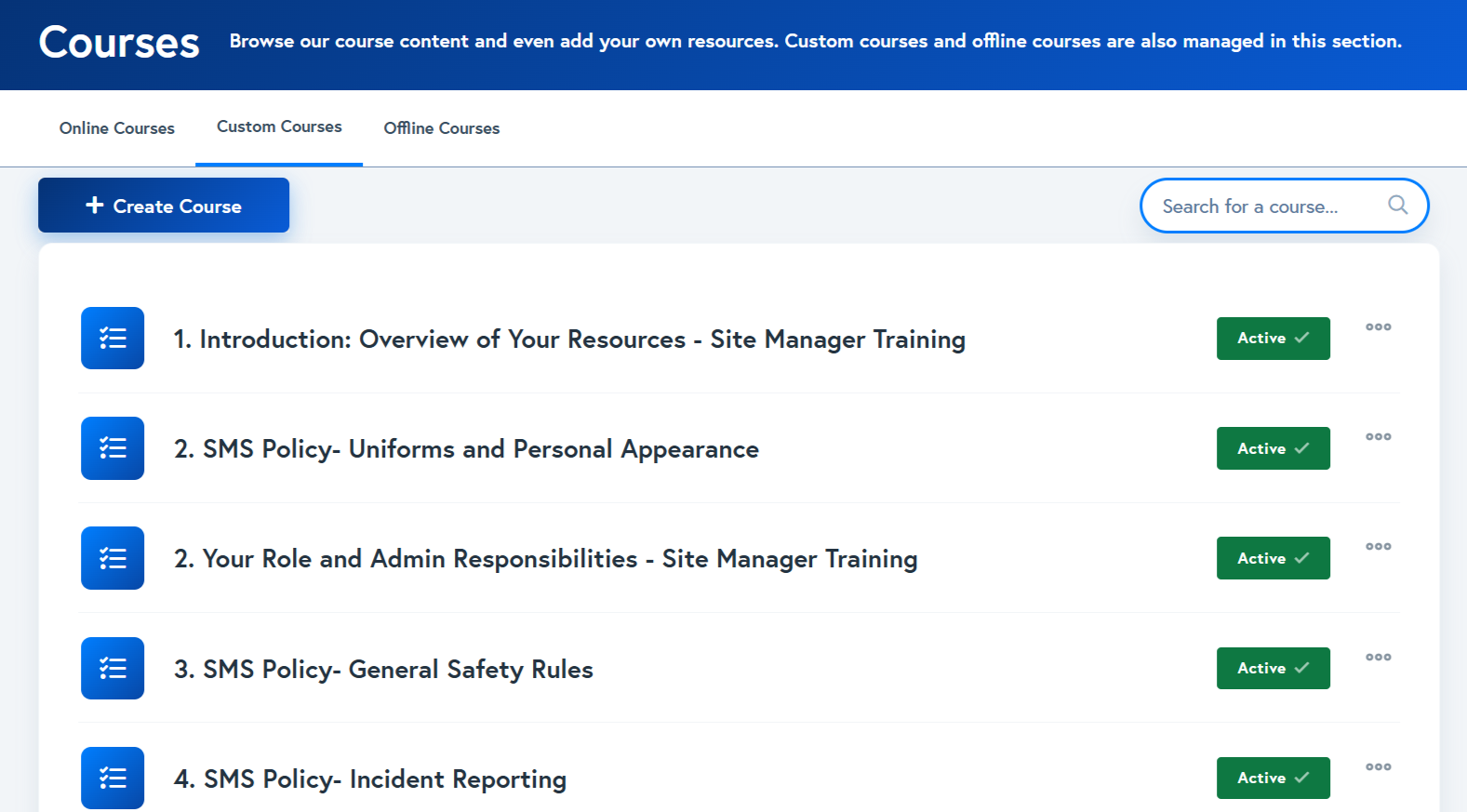Switch to the Offline Courses tab

(x=441, y=128)
